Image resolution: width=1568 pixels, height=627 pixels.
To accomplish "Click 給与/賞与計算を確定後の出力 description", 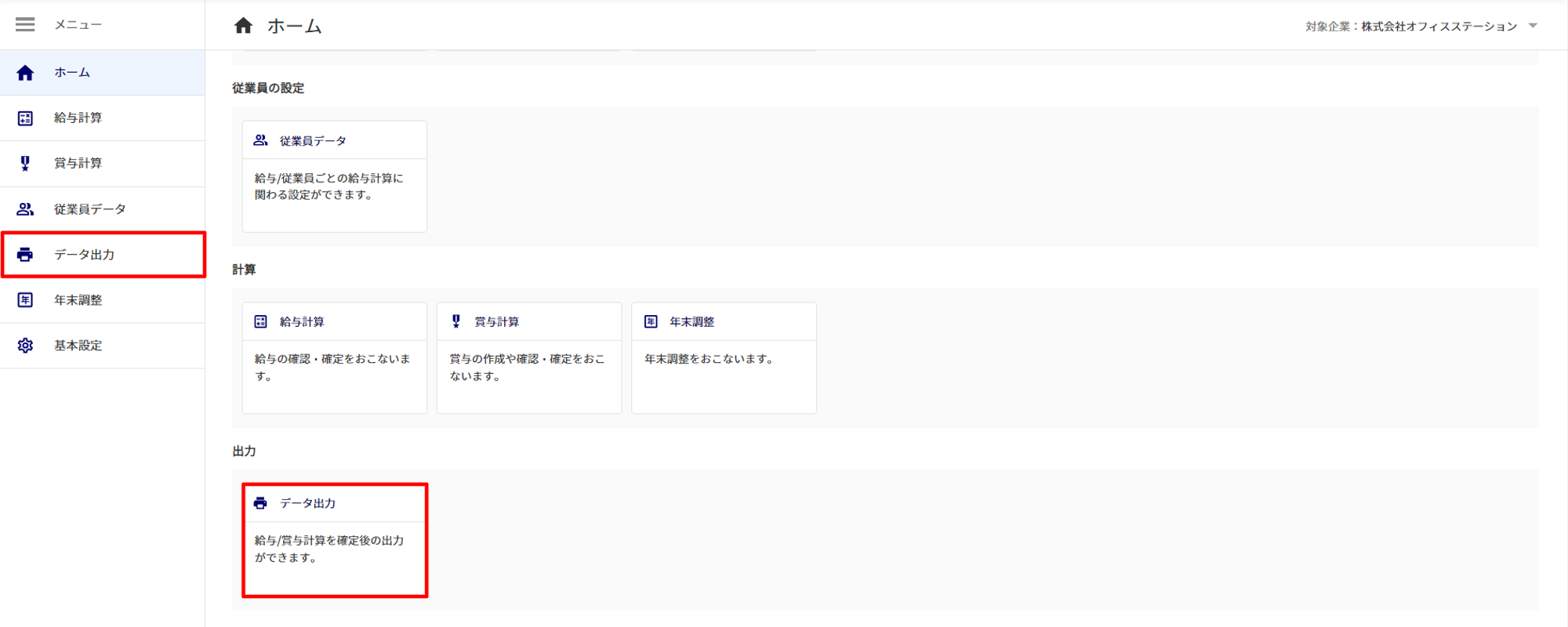I will (329, 549).
